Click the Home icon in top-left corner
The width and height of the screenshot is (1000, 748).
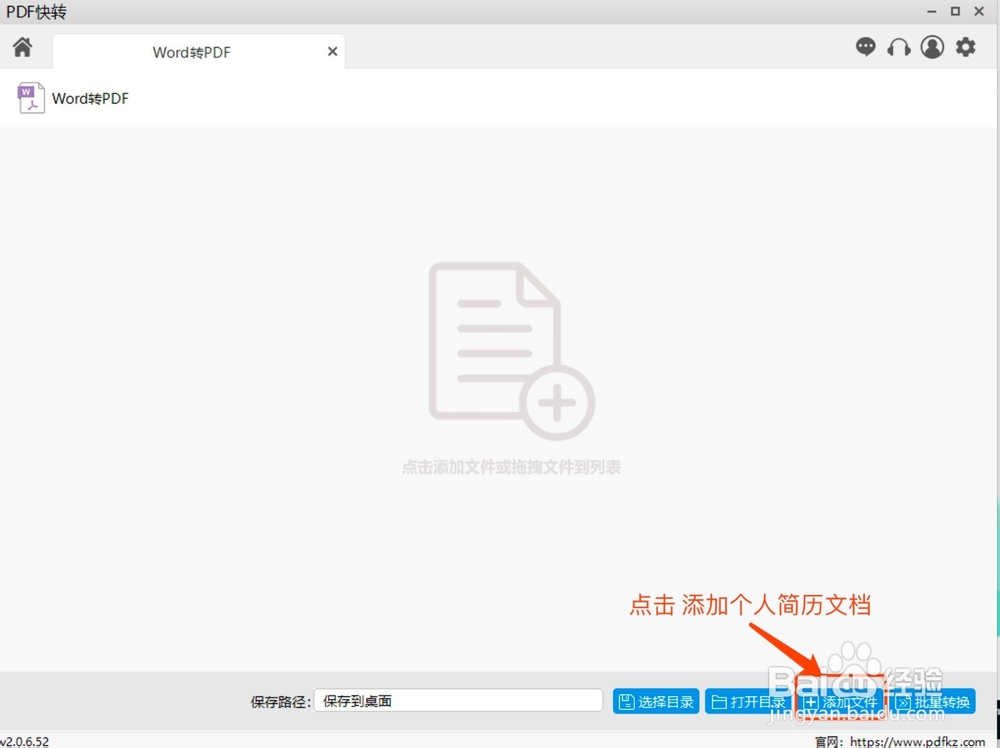(22, 46)
